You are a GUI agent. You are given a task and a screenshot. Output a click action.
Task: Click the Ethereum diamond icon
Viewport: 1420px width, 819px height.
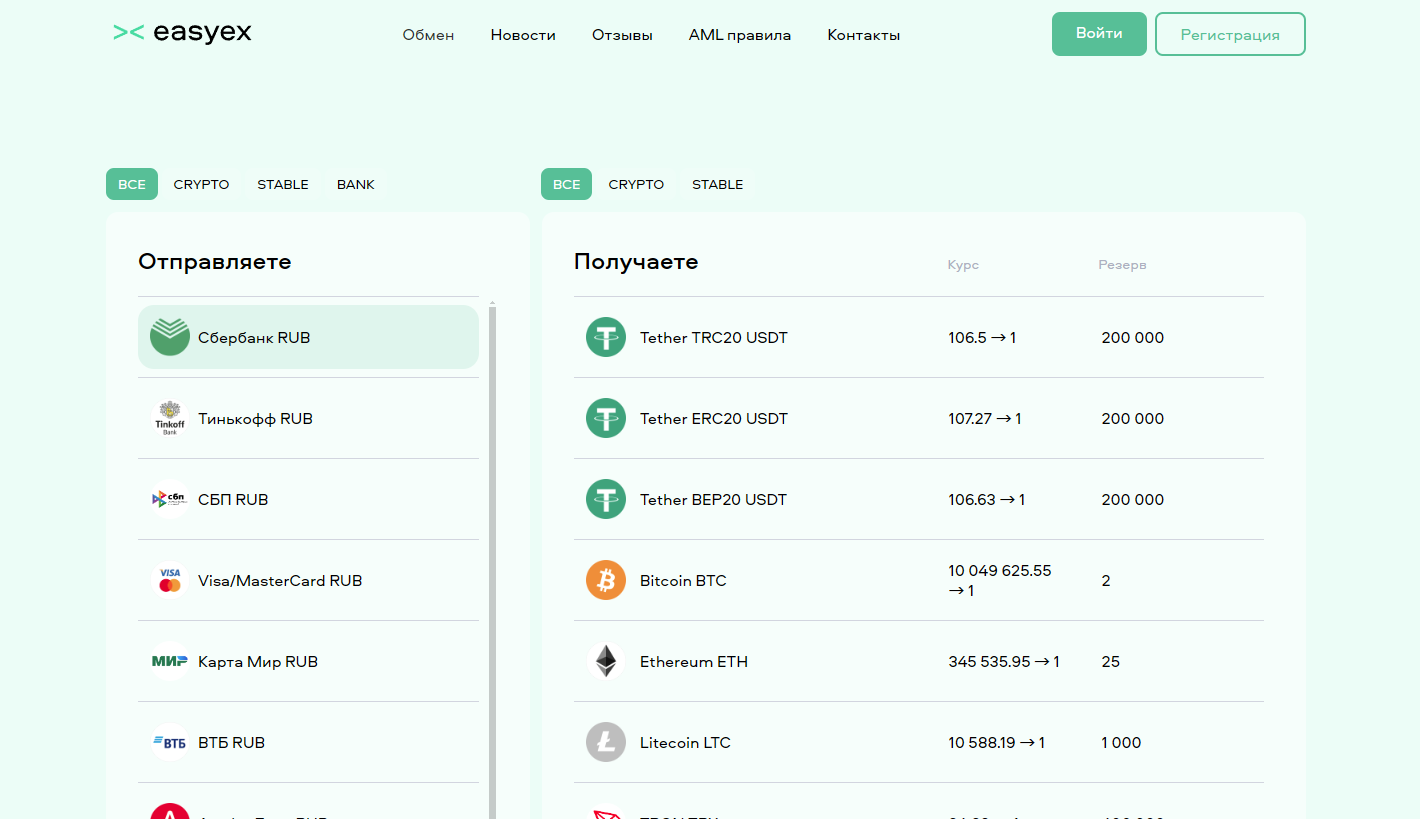pos(606,661)
